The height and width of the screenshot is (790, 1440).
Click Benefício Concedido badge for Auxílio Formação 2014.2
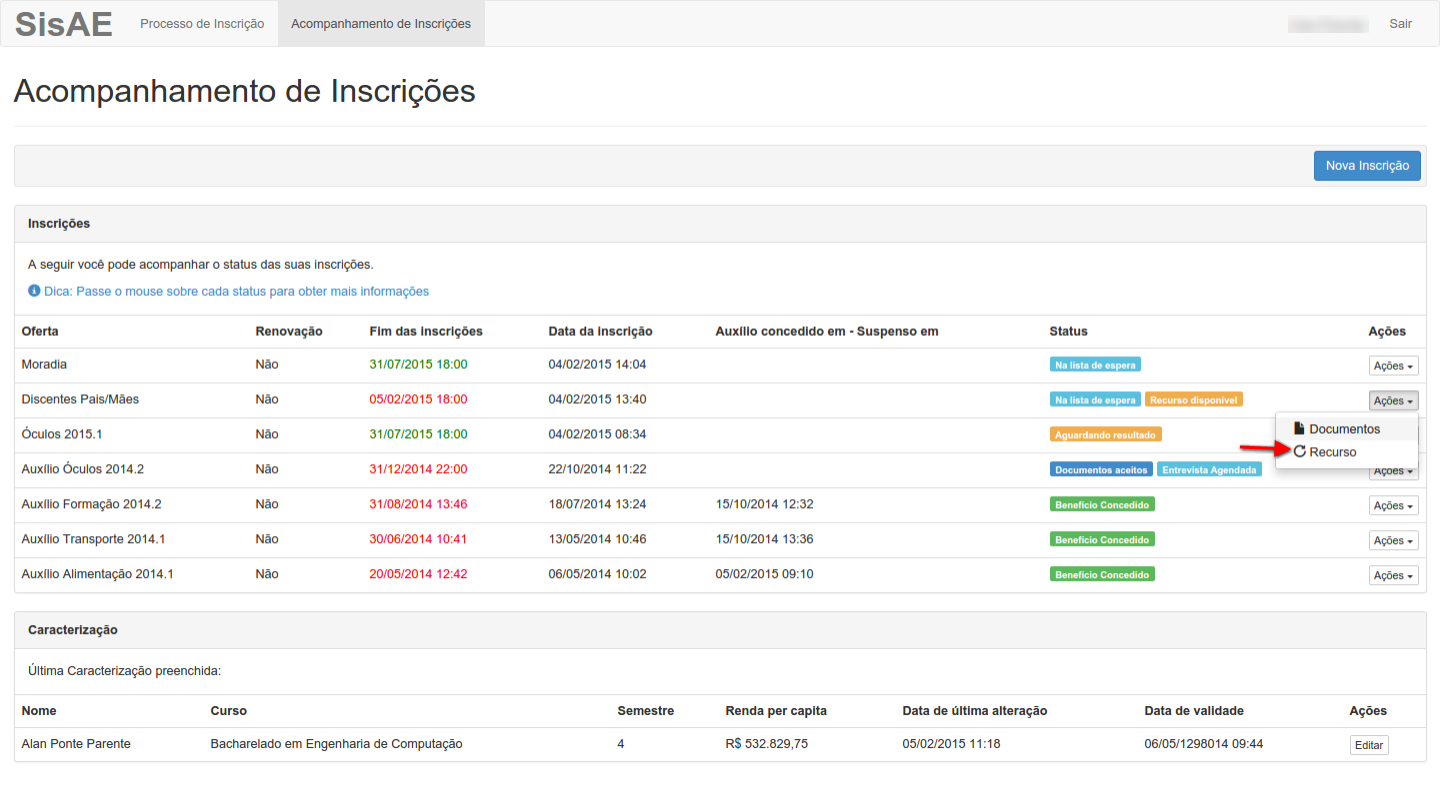tap(1102, 505)
